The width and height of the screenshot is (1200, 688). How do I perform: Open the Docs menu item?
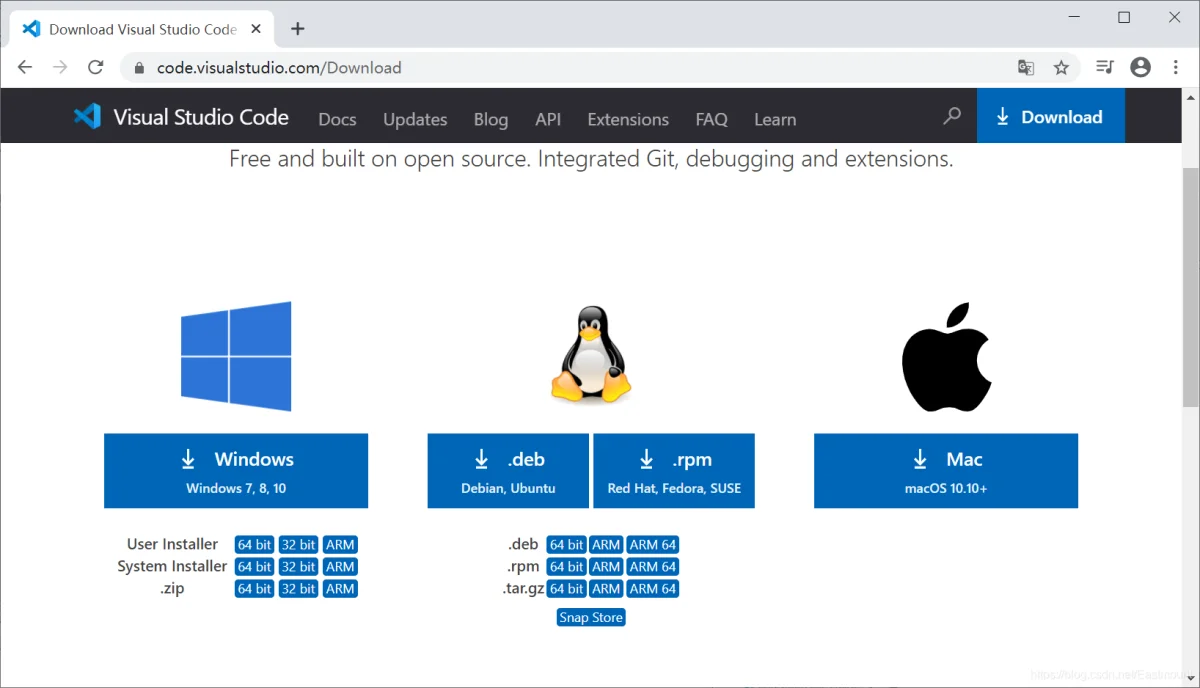337,119
